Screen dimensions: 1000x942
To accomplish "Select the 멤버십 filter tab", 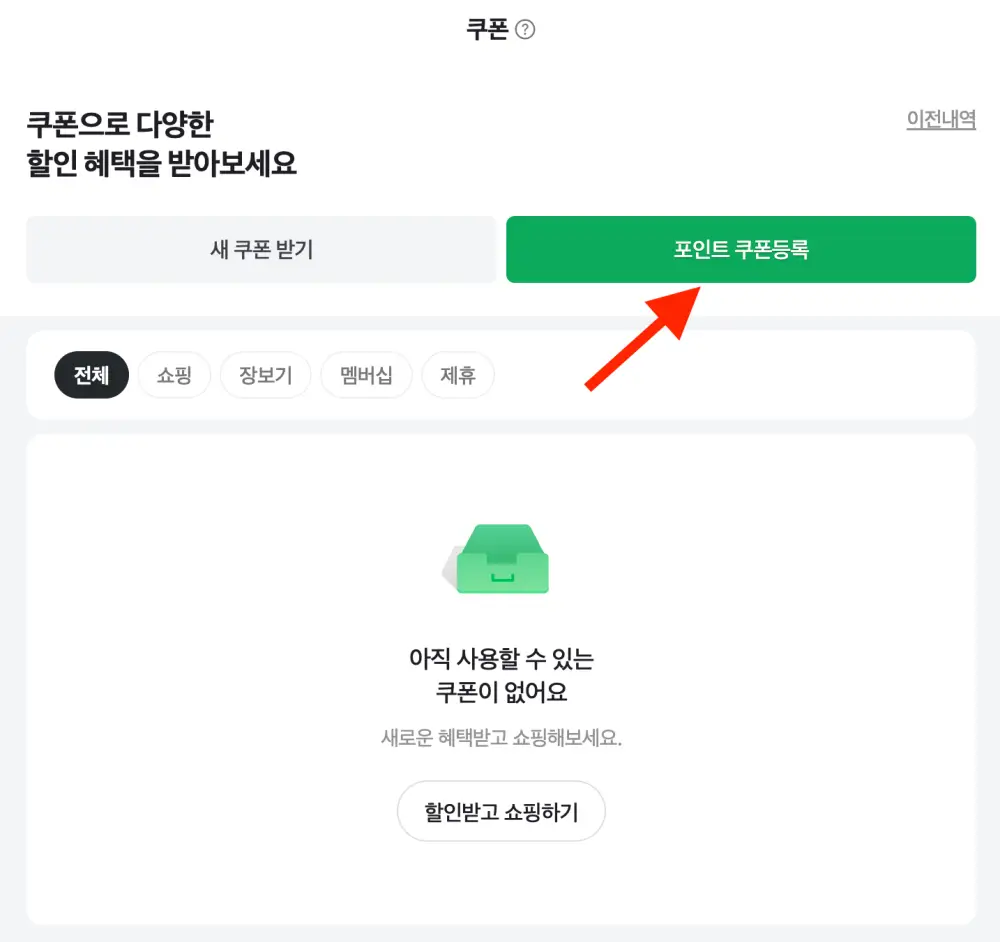I will click(366, 375).
